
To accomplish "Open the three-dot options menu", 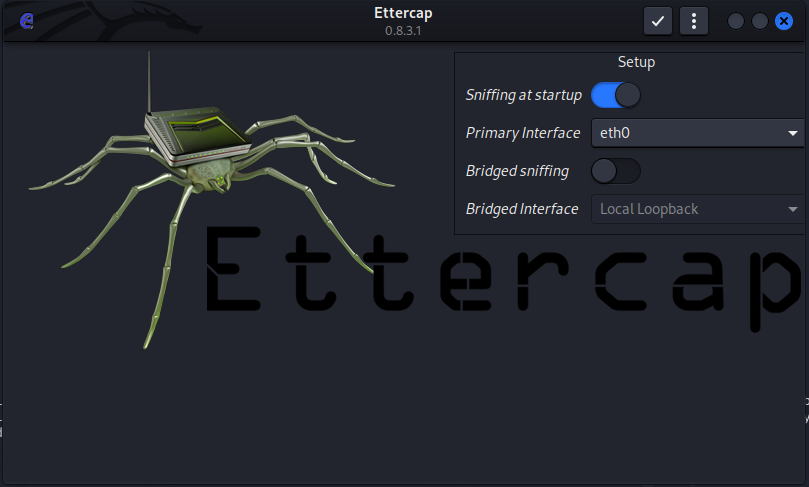I will (694, 21).
